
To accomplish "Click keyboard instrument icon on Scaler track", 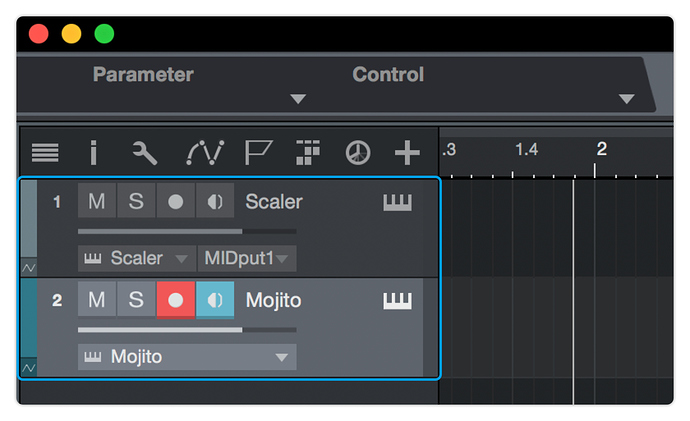I will pyautogui.click(x=397, y=202).
